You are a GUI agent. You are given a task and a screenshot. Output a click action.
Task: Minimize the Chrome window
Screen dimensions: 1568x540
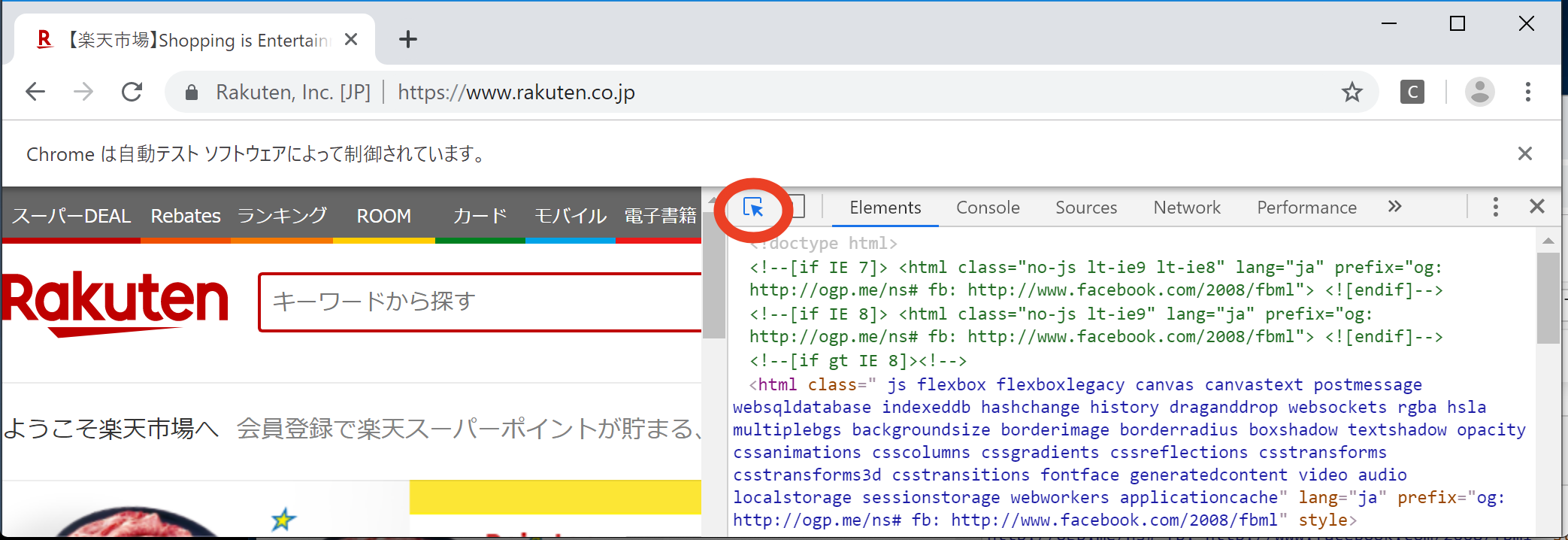tap(1389, 23)
